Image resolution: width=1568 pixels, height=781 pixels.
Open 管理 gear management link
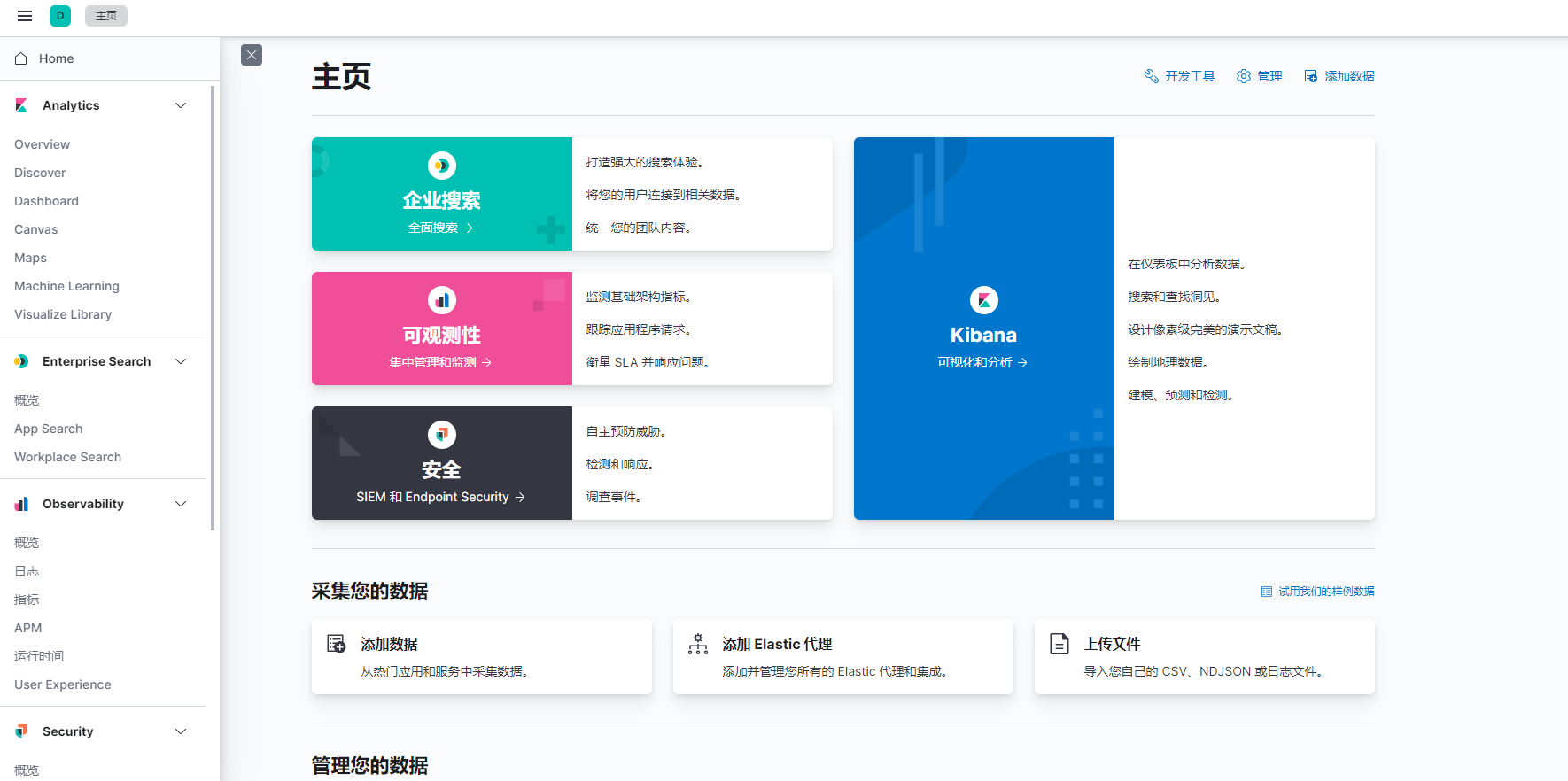pos(1259,76)
